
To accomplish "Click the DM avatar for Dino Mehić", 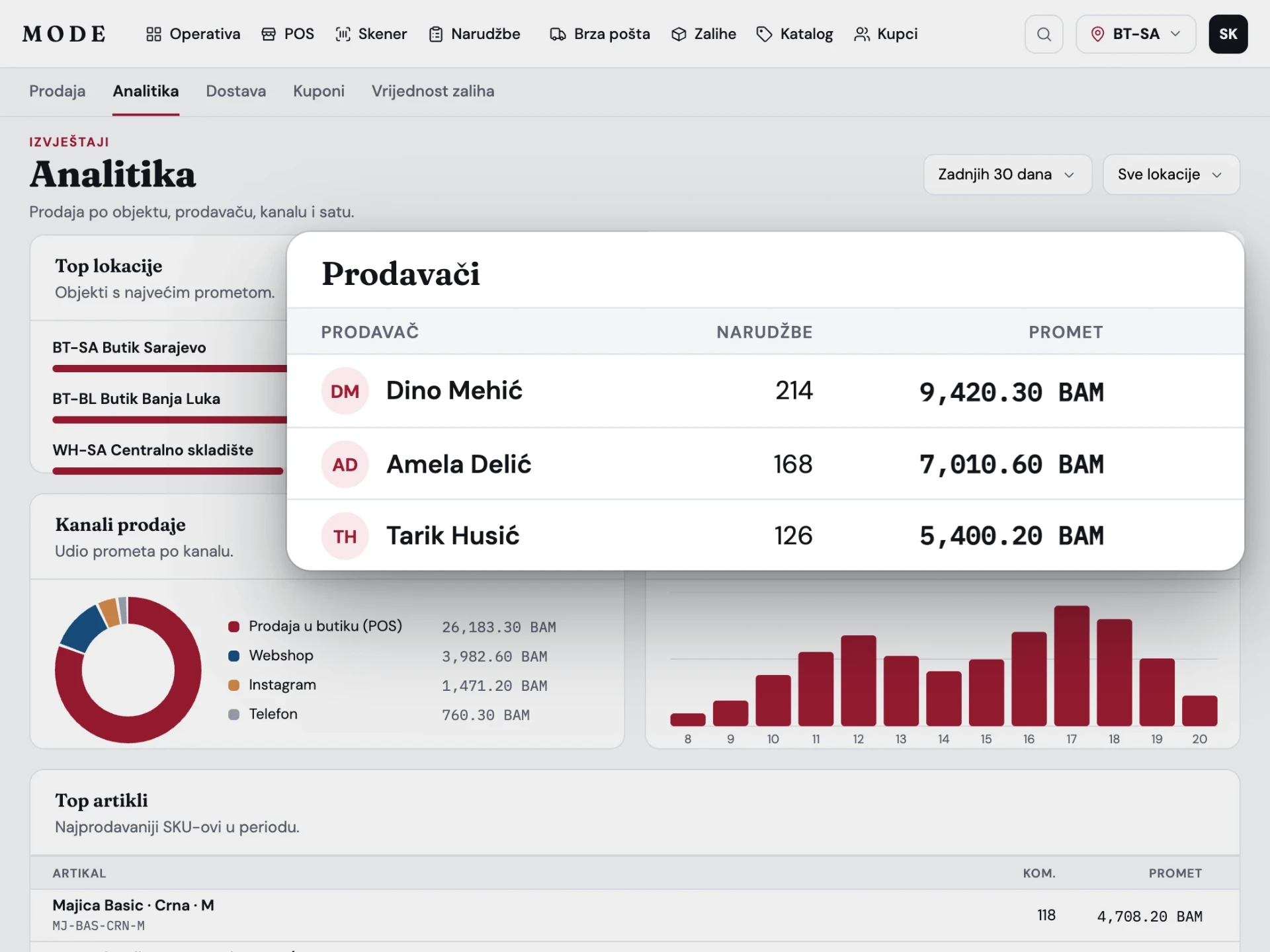I will coord(345,391).
